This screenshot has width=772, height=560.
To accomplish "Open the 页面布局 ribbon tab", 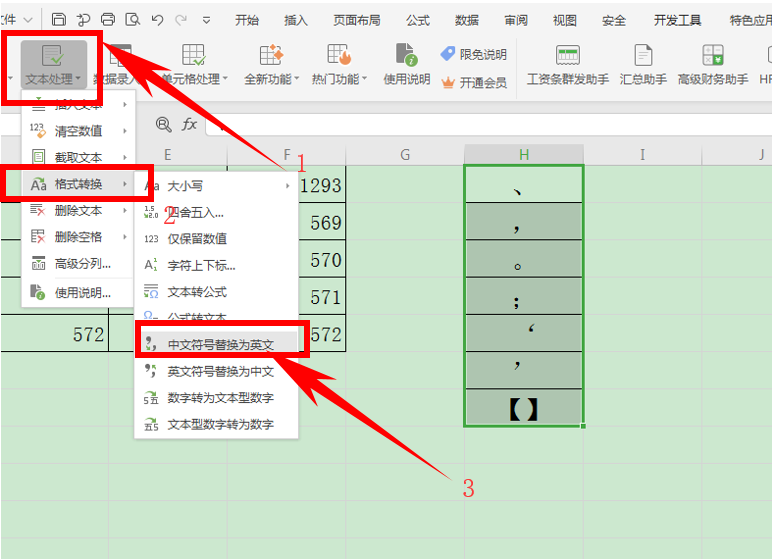I will point(357,20).
